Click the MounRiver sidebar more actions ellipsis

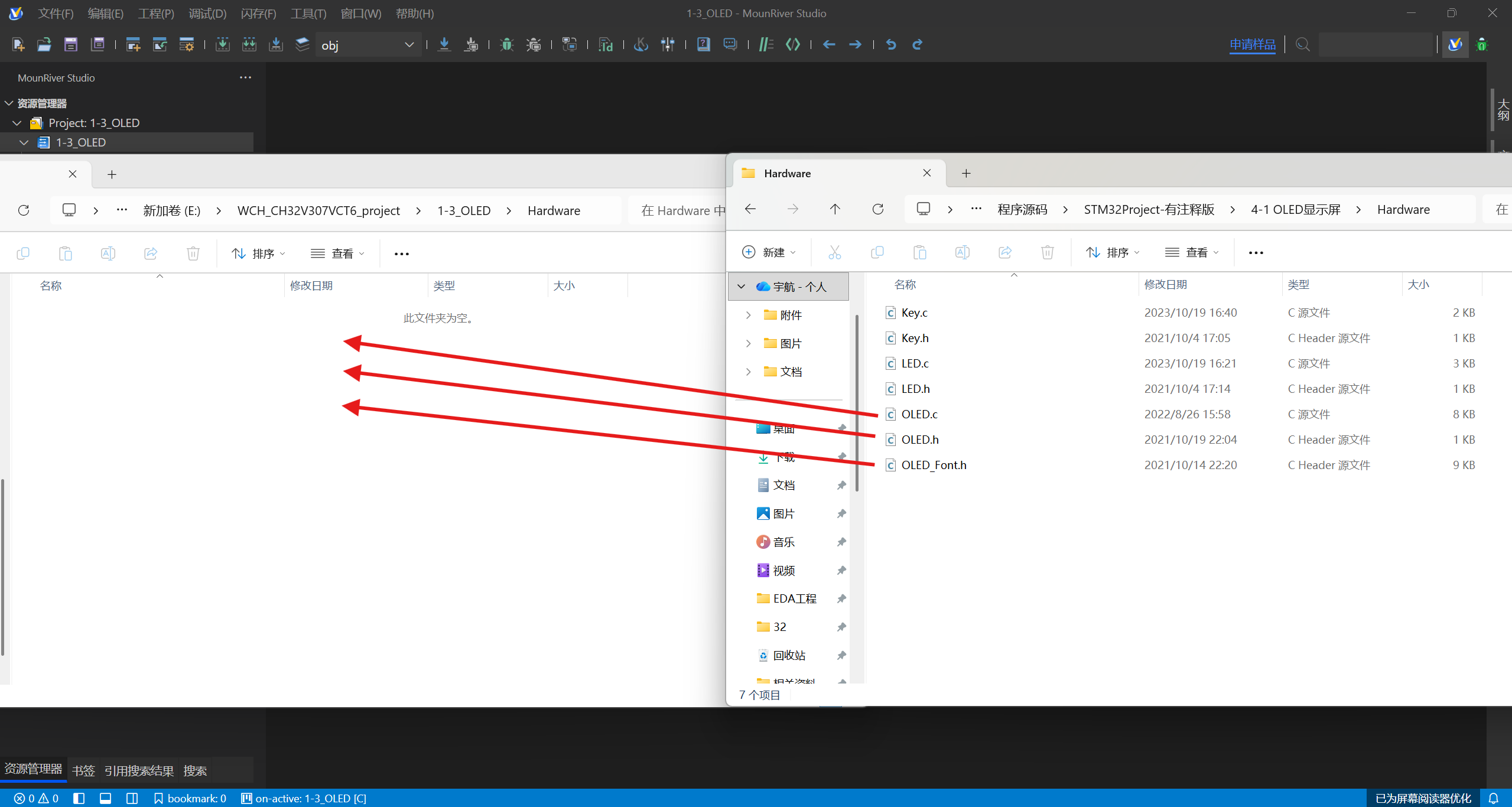[x=245, y=77]
